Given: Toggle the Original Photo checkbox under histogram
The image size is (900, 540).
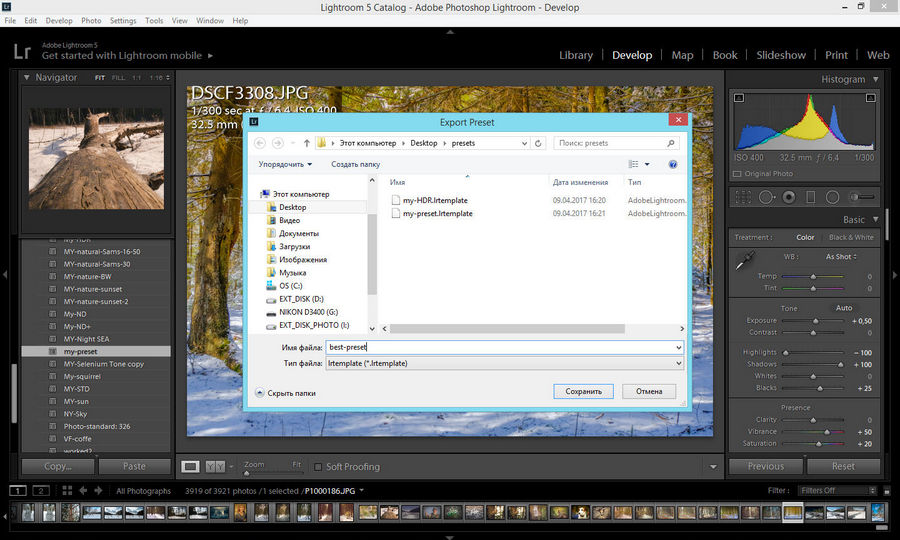Looking at the screenshot, I should click(738, 173).
